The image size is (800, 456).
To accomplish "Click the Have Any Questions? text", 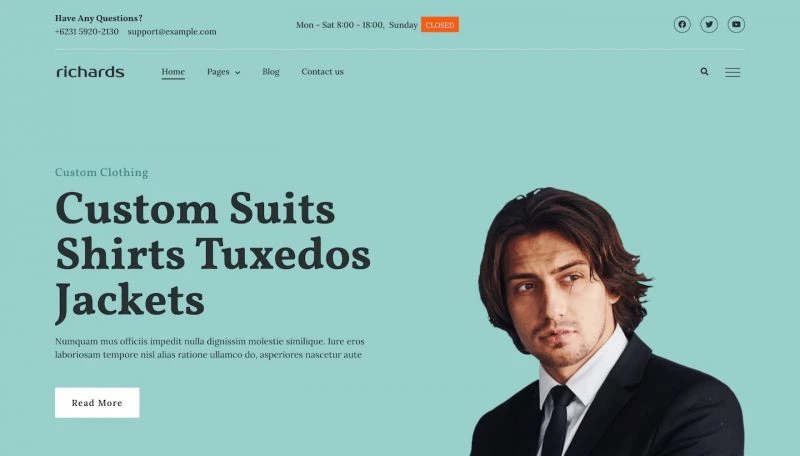I will [x=99, y=18].
